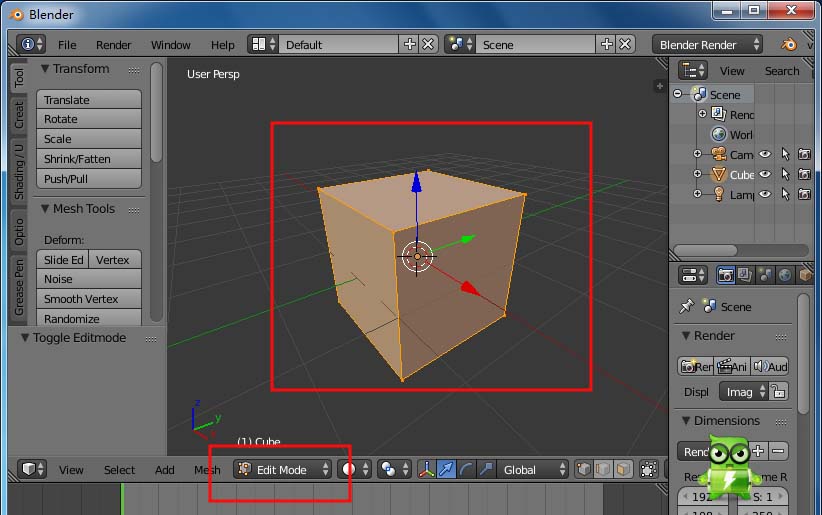
Task: Switch to the Create tab in tool shelf
Action: click(x=18, y=114)
